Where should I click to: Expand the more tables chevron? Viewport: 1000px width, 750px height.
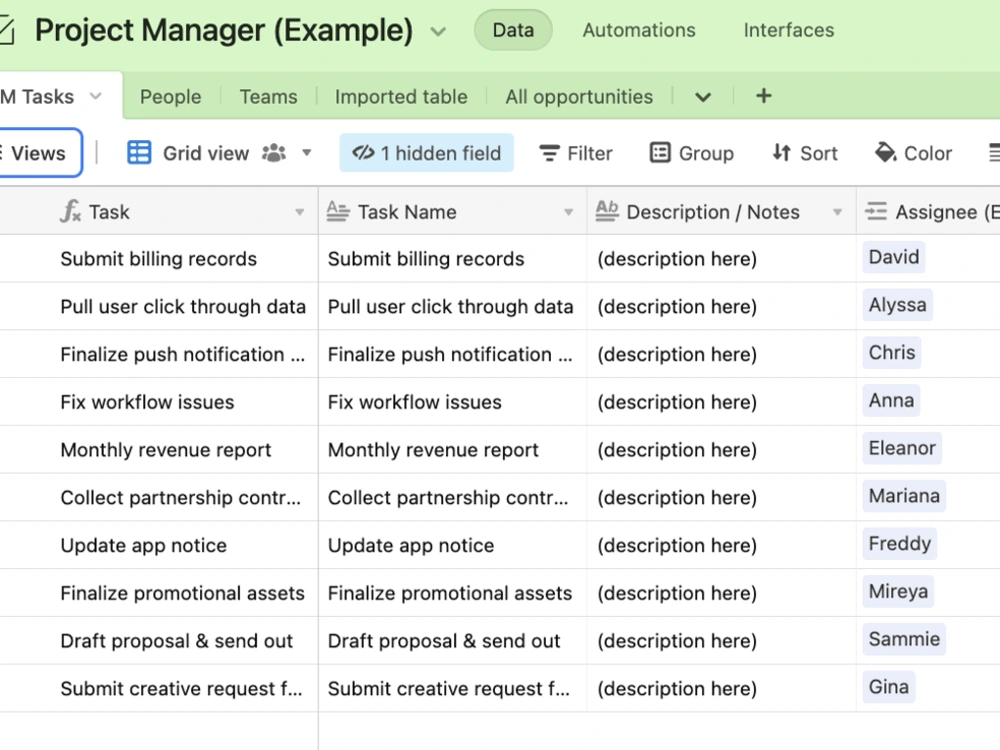(703, 97)
